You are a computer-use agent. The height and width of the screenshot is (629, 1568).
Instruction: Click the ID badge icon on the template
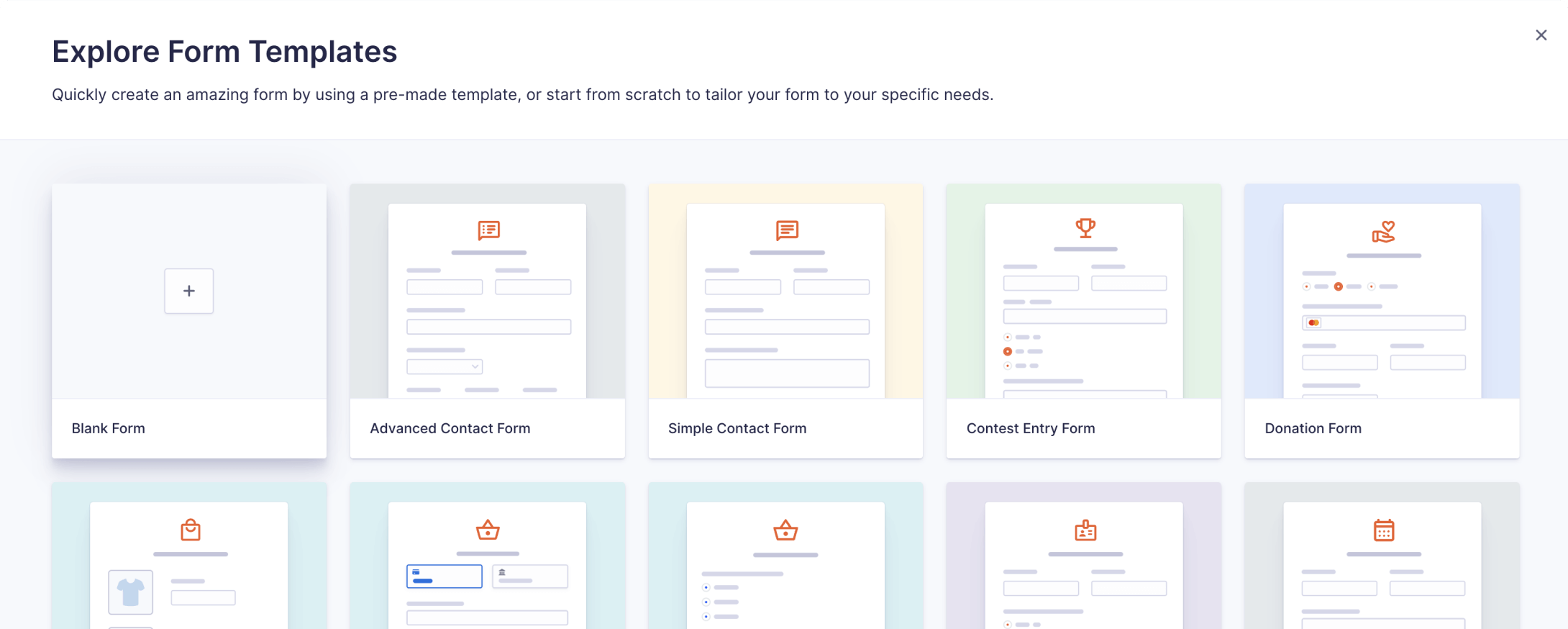click(1085, 530)
